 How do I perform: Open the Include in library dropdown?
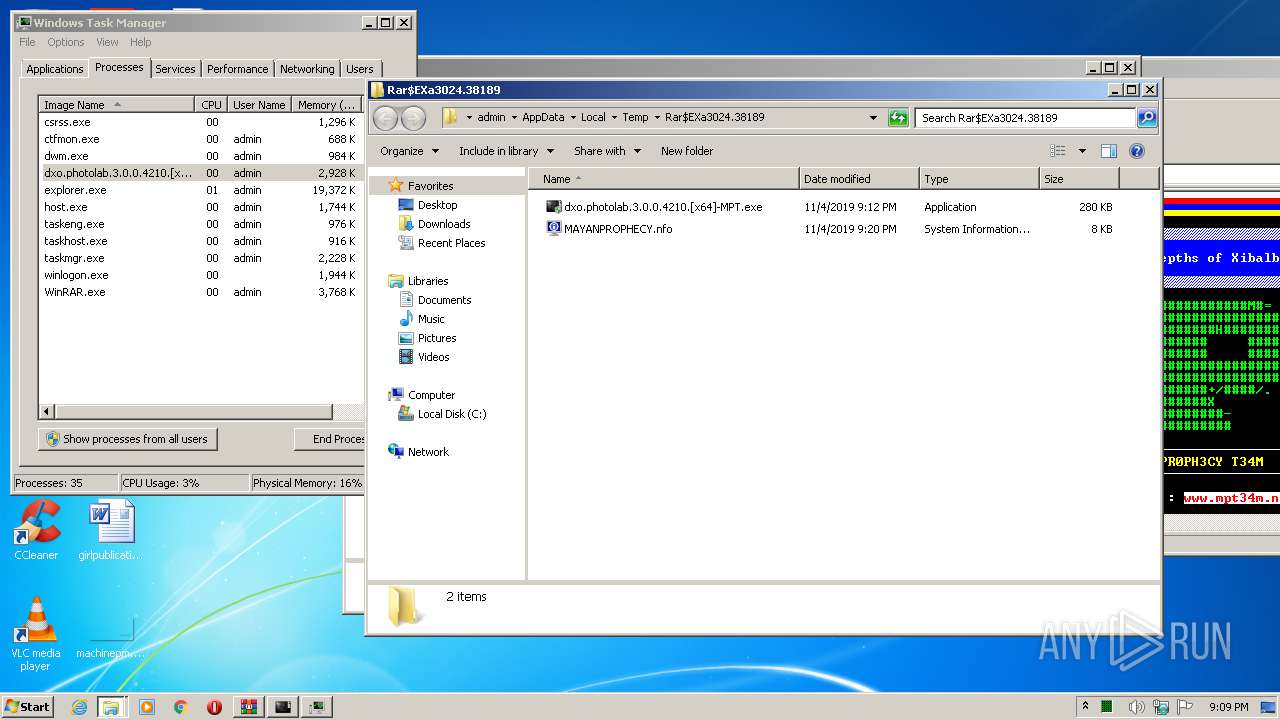click(508, 151)
